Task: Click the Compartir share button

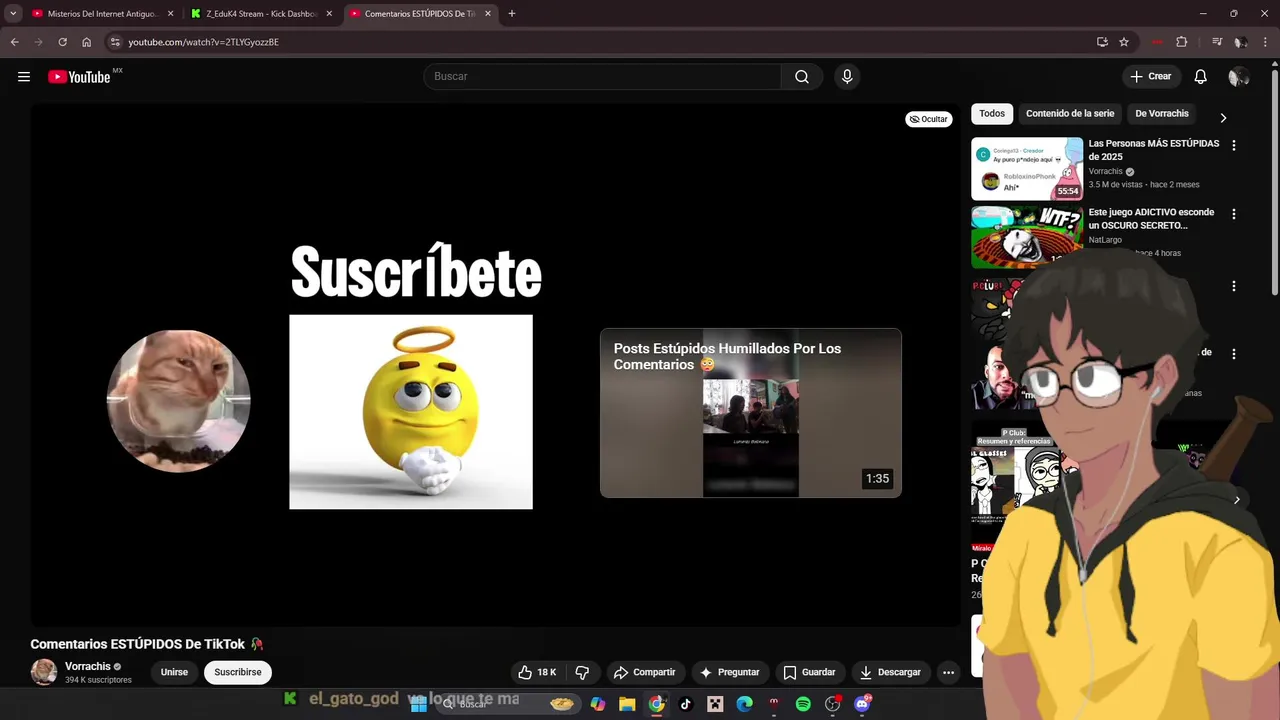Action: pyautogui.click(x=645, y=672)
